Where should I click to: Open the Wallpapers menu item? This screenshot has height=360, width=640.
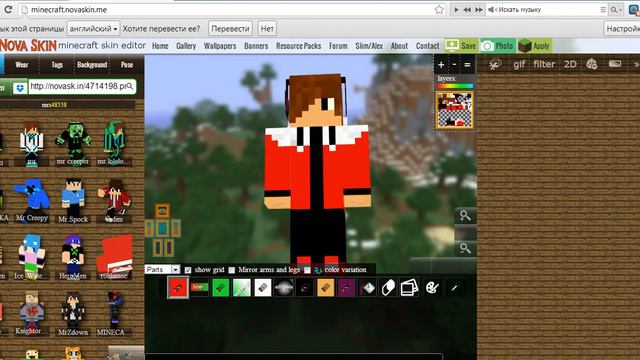point(220,46)
